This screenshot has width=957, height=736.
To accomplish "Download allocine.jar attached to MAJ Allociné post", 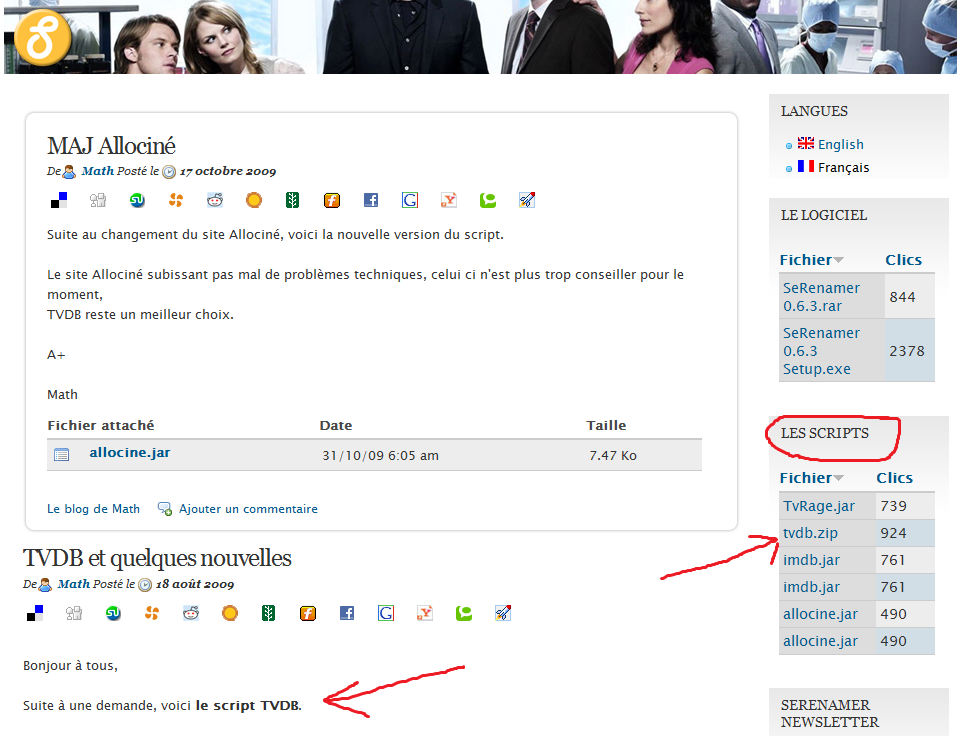I will [130, 453].
